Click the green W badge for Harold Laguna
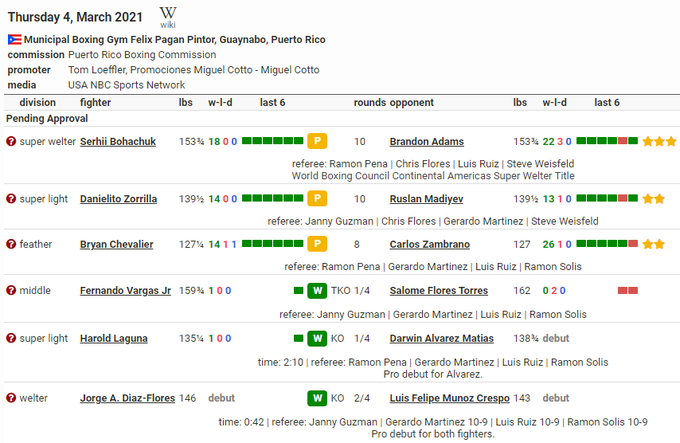The image size is (680, 443). pos(317,339)
